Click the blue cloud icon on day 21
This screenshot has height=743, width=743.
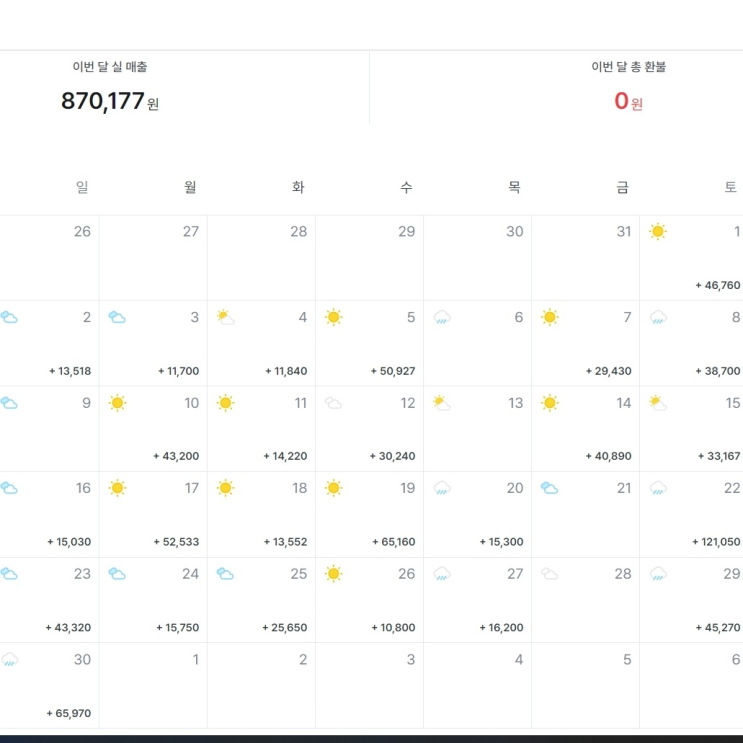coord(549,488)
